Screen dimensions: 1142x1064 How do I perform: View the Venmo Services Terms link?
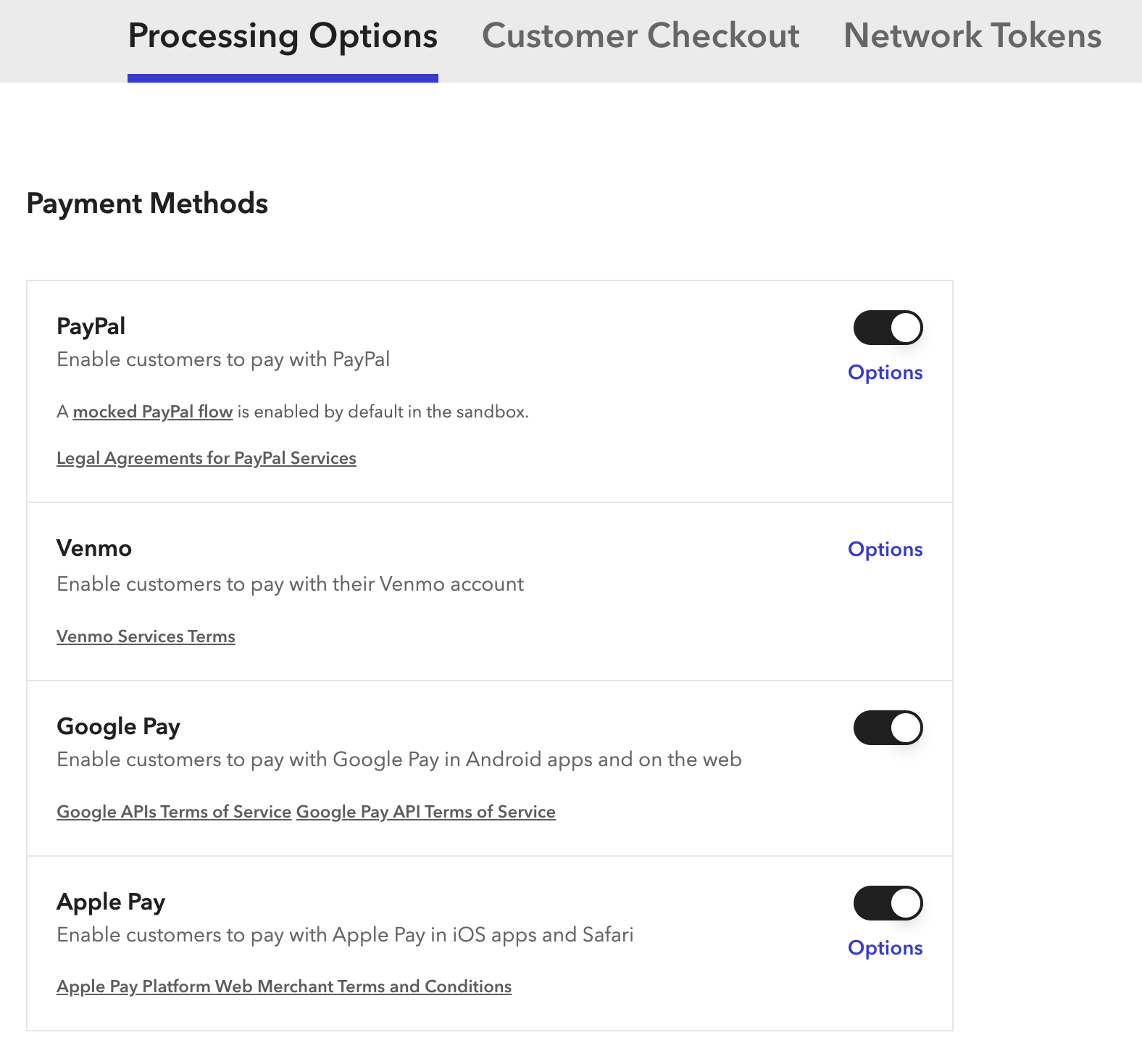(x=146, y=636)
